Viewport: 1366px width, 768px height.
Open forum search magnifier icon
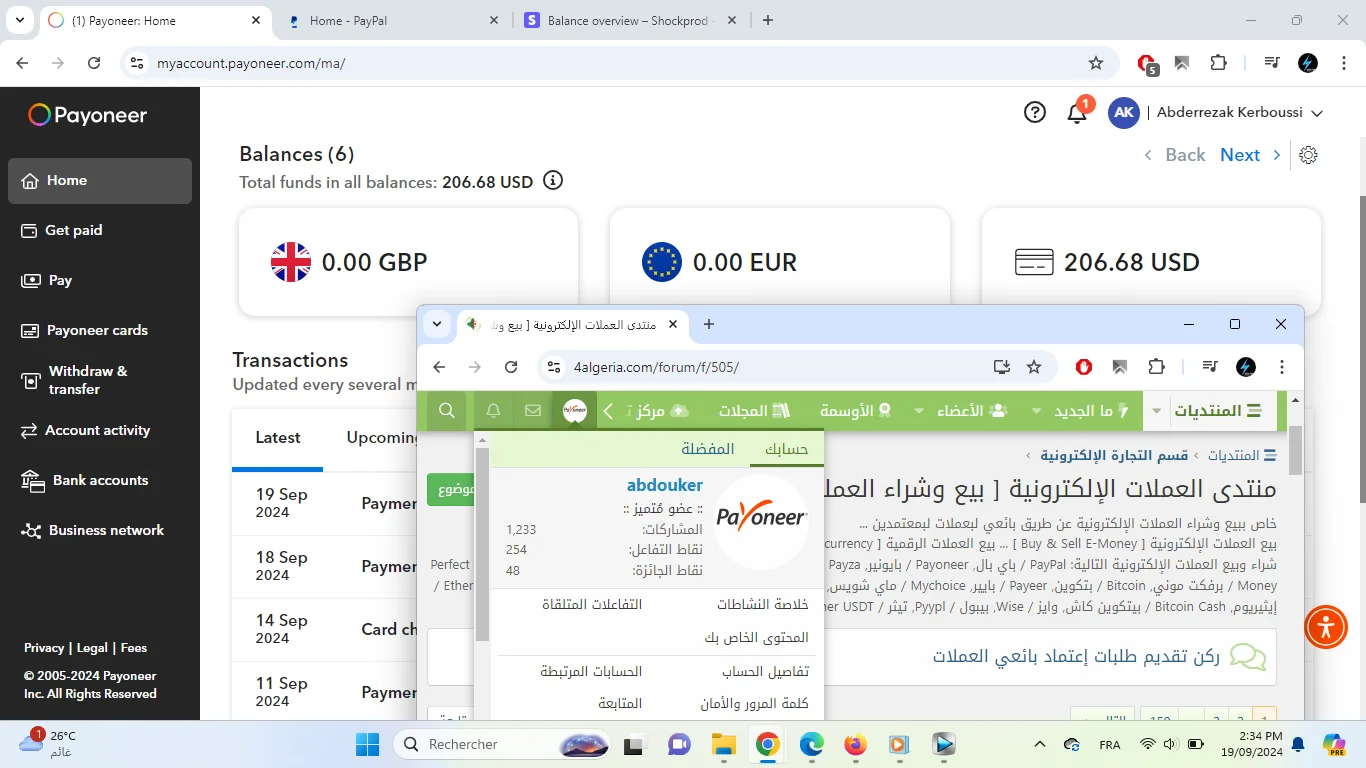pyautogui.click(x=447, y=411)
